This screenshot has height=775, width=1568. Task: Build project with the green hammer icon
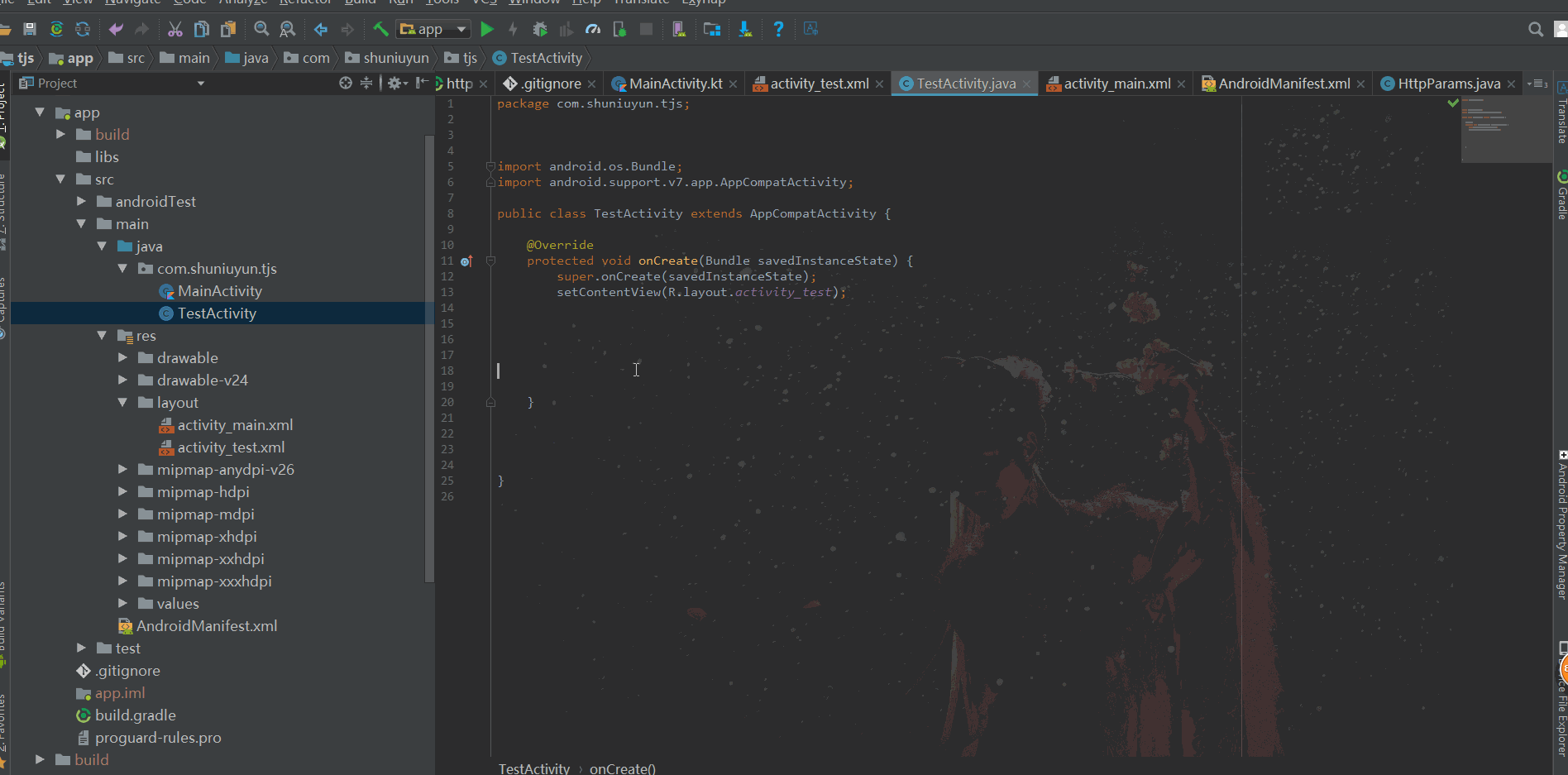380,29
